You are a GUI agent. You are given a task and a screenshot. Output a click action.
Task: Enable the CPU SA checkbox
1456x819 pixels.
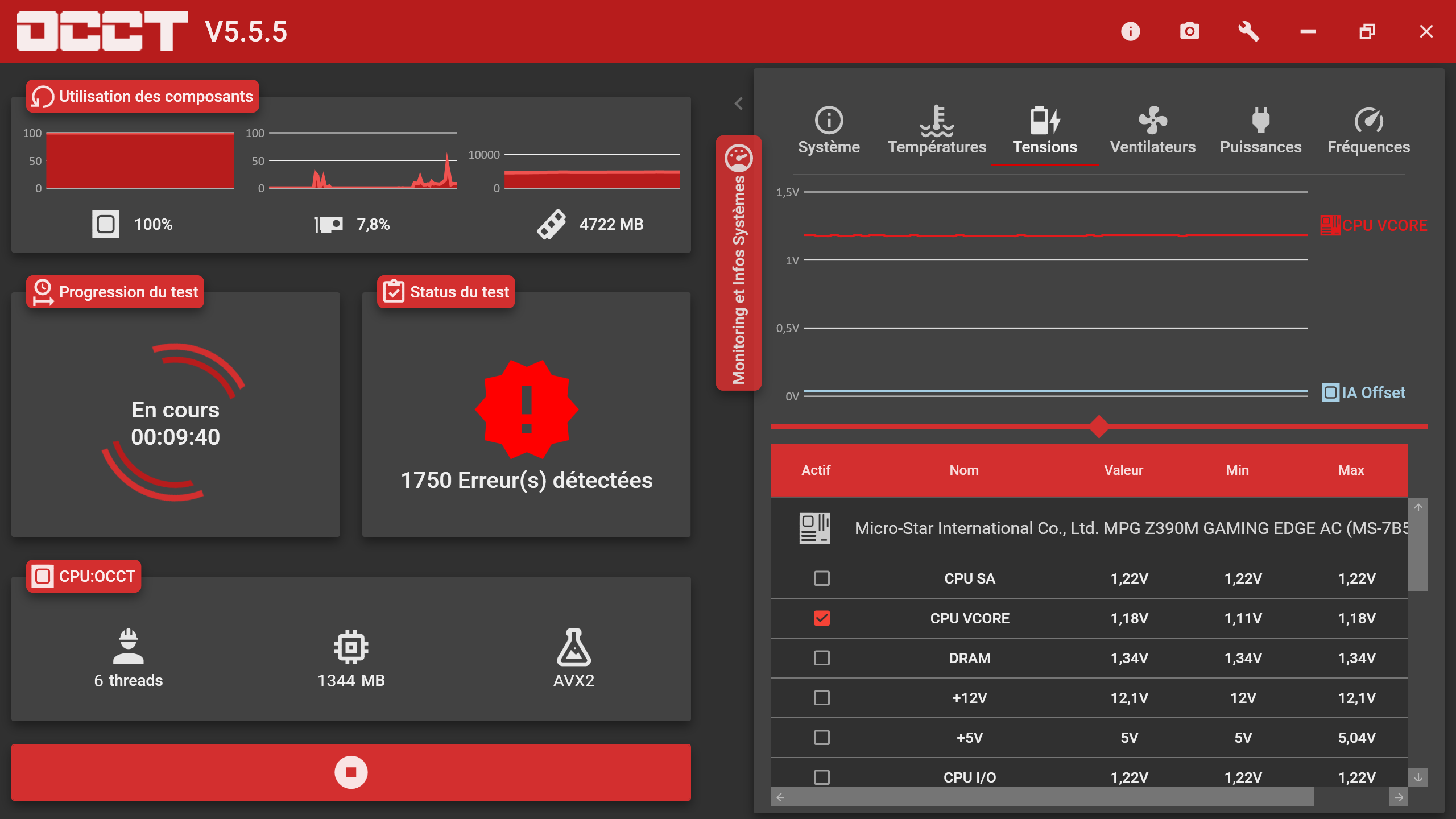pos(822,578)
